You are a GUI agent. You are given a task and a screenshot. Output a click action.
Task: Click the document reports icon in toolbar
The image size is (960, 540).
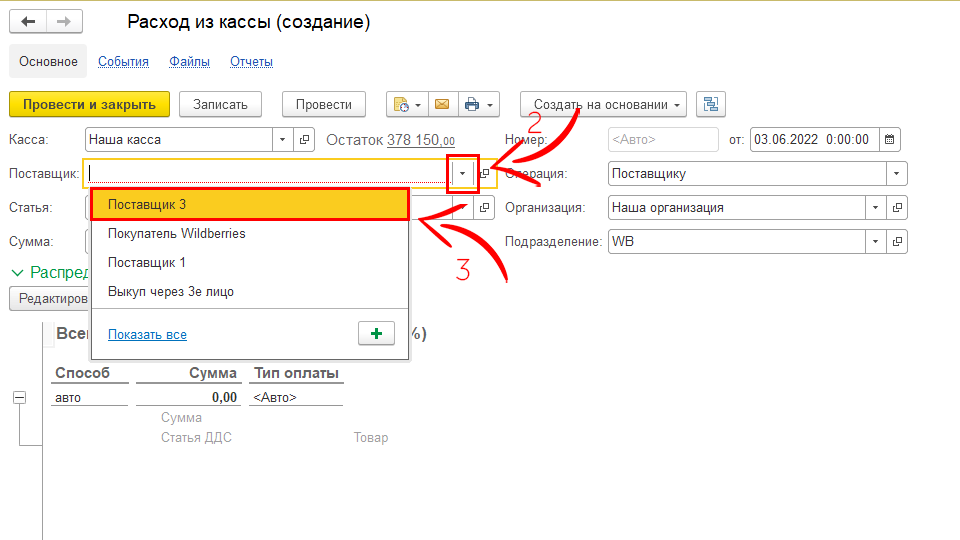pos(402,105)
